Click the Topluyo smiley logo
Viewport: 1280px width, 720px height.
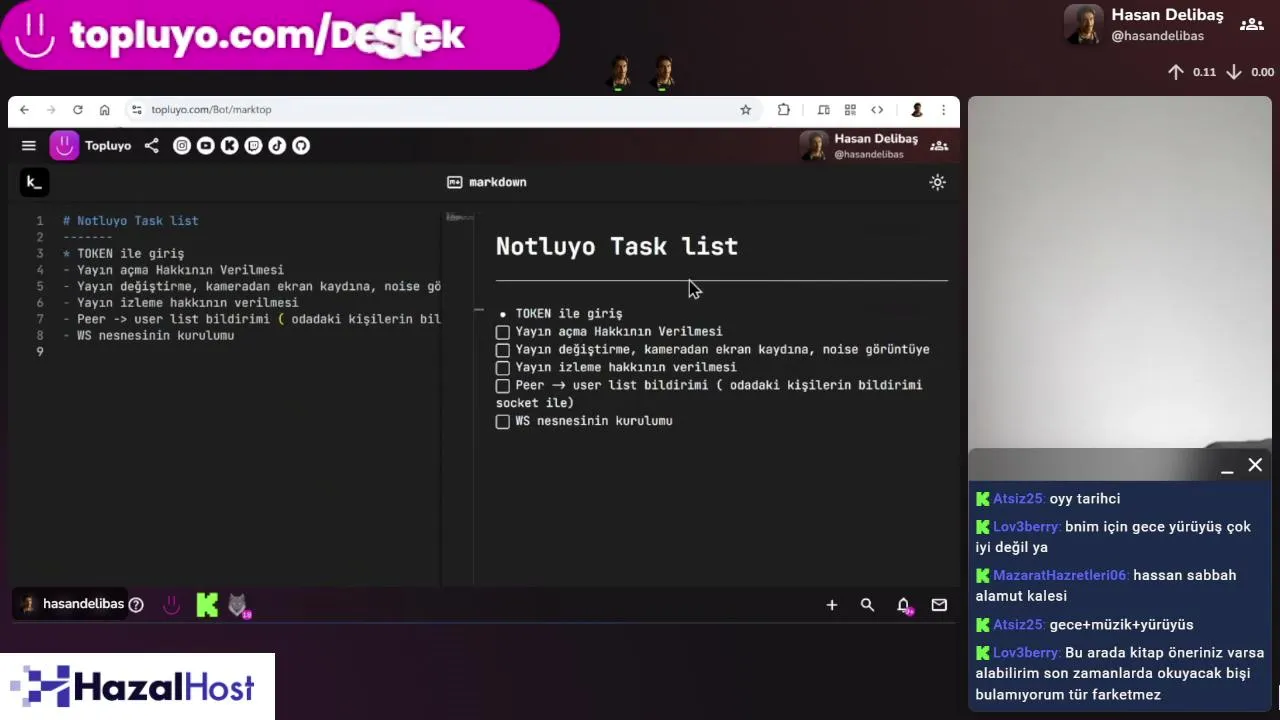pyautogui.click(x=65, y=146)
